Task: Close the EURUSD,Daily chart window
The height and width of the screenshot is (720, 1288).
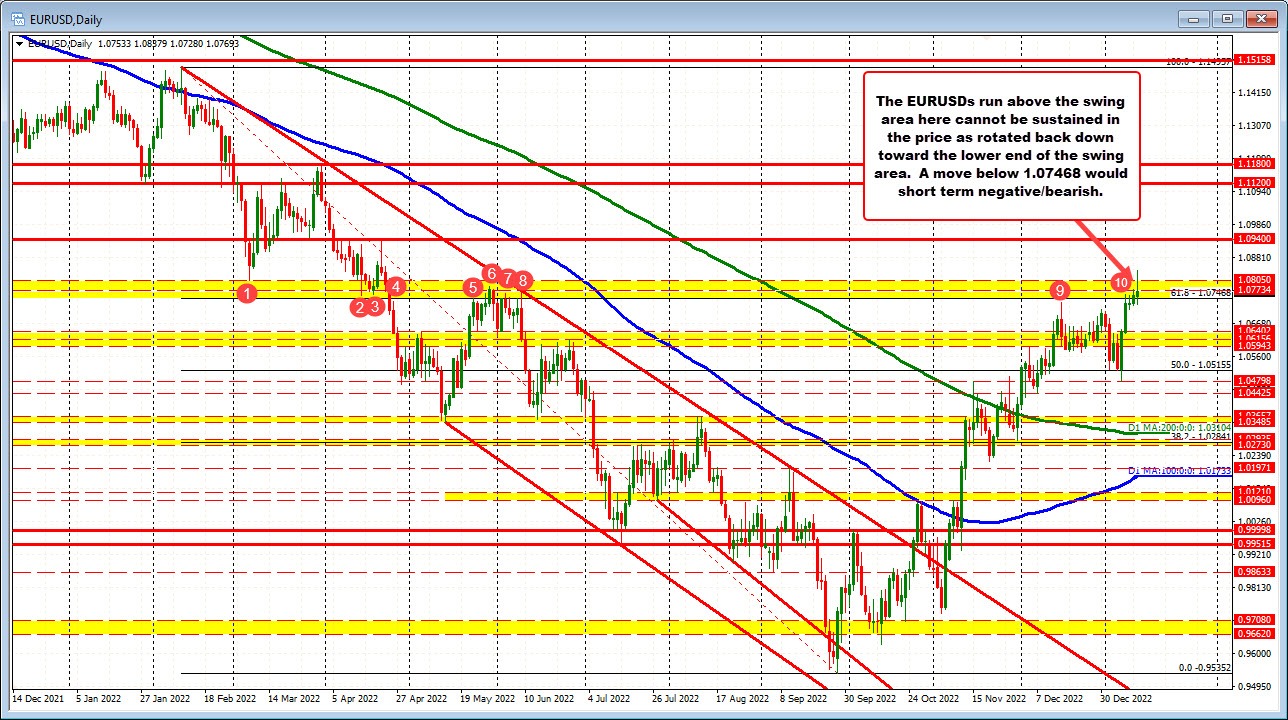Action: (x=1260, y=17)
